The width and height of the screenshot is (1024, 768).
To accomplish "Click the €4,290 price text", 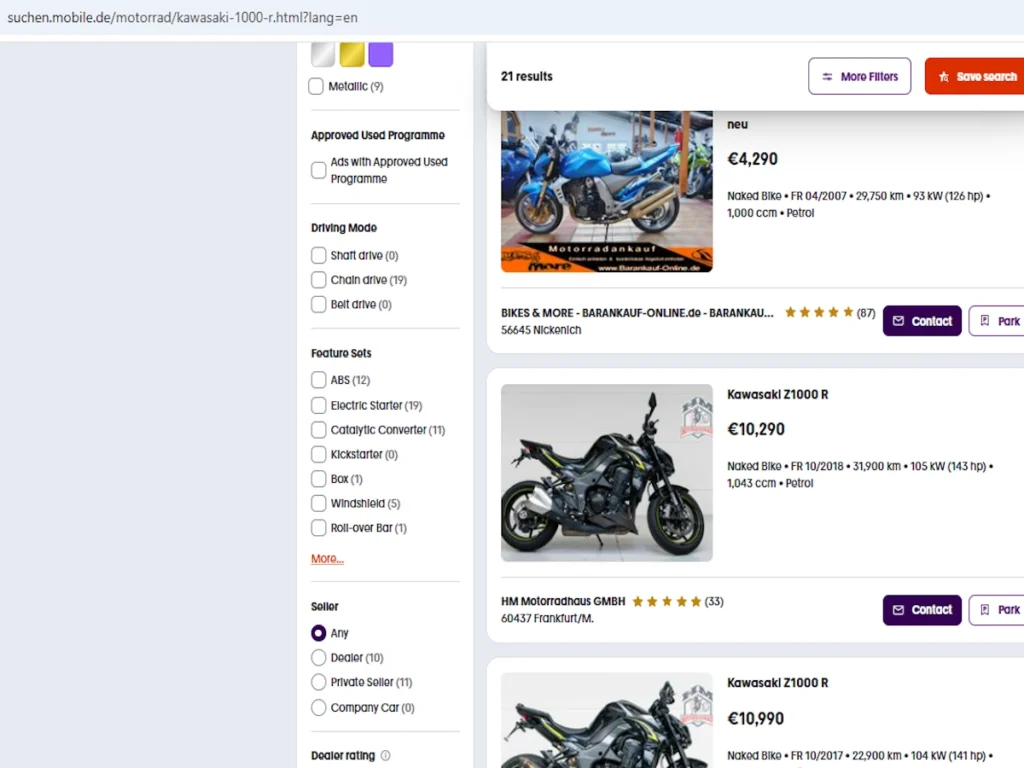I will tap(752, 159).
